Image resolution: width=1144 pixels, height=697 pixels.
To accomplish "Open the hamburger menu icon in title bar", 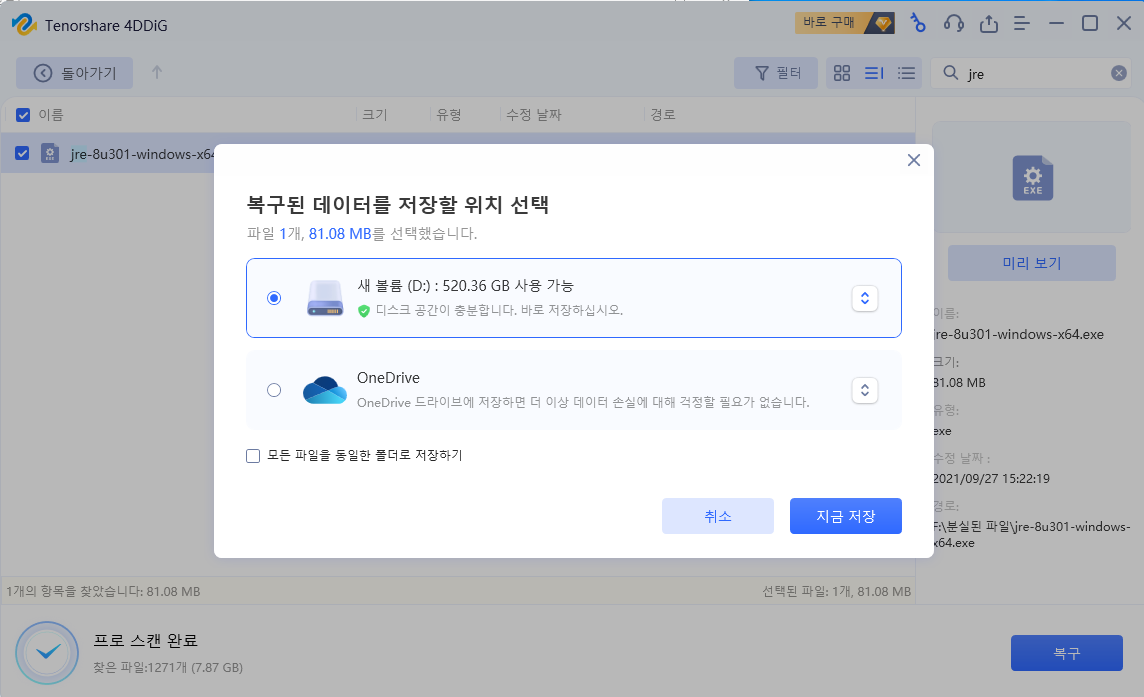I will coord(1022,23).
